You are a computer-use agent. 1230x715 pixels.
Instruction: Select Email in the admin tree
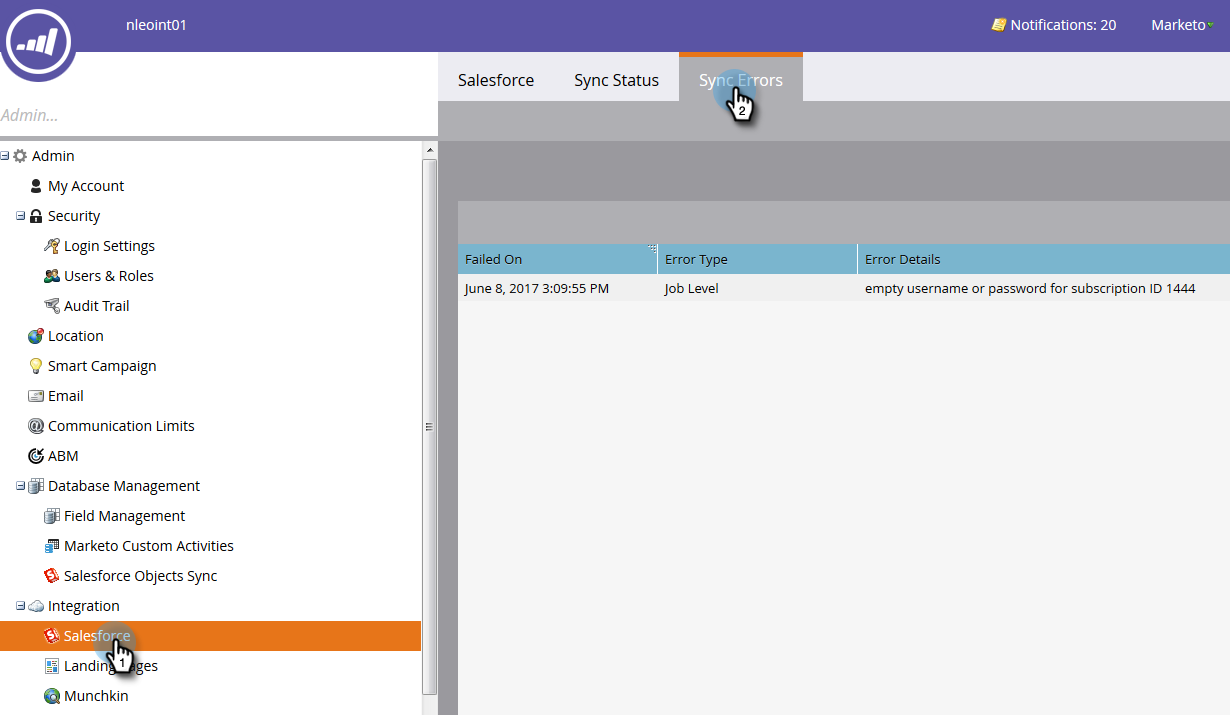(x=66, y=396)
